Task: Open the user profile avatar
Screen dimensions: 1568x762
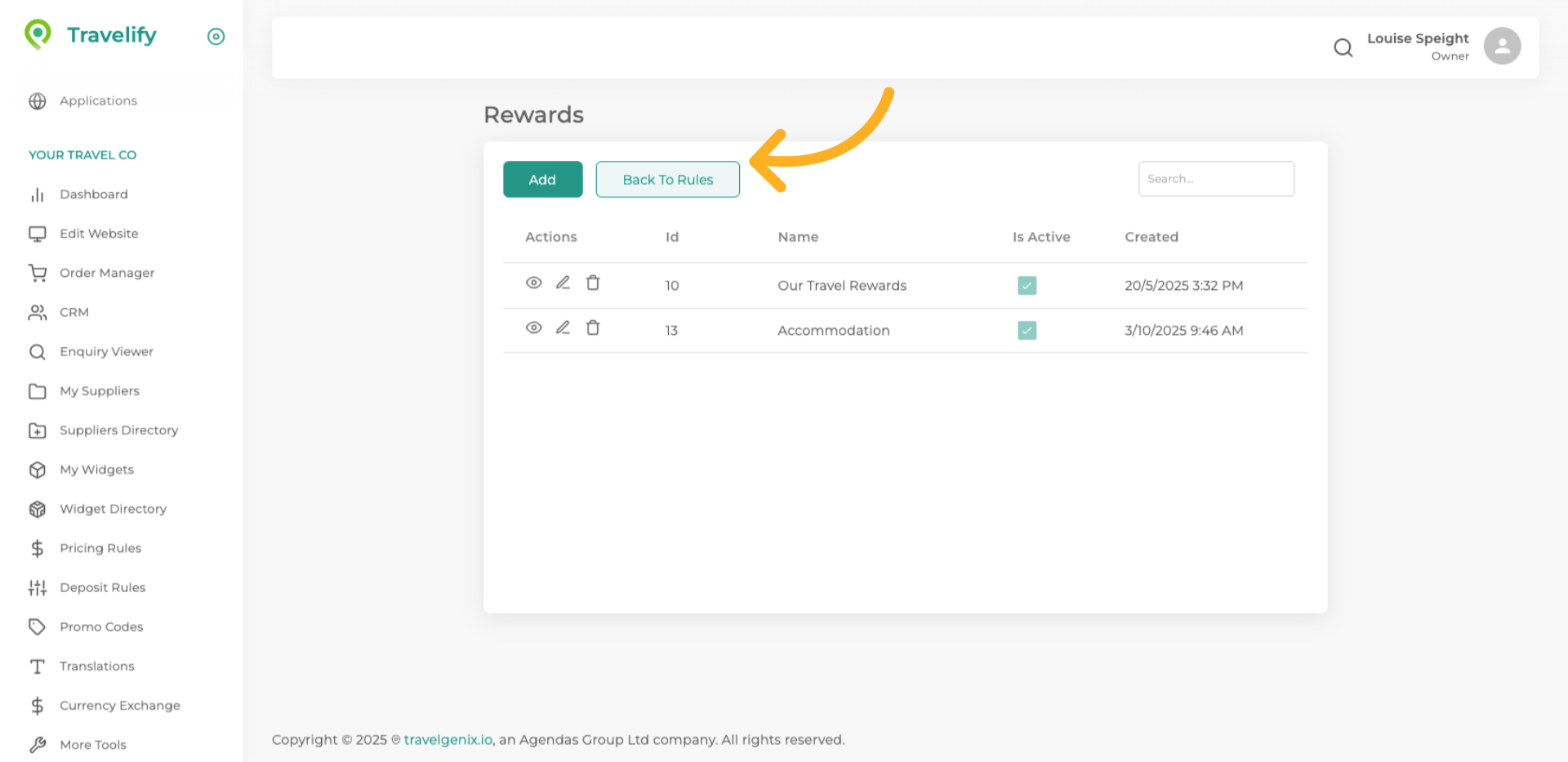Action: (1502, 46)
